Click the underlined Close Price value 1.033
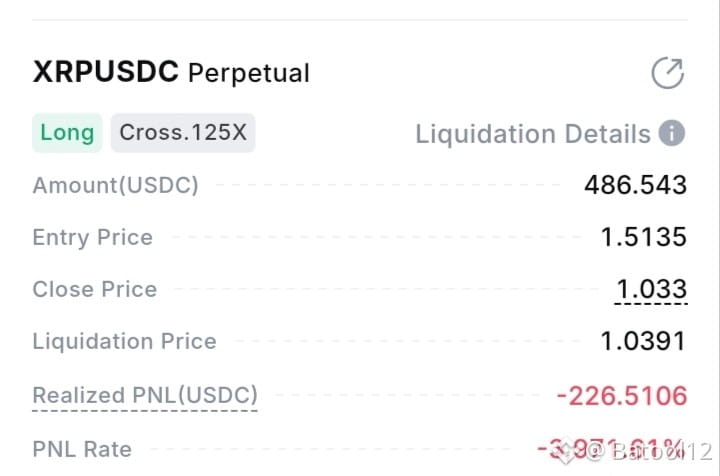This screenshot has width=720, height=476. tap(651, 290)
